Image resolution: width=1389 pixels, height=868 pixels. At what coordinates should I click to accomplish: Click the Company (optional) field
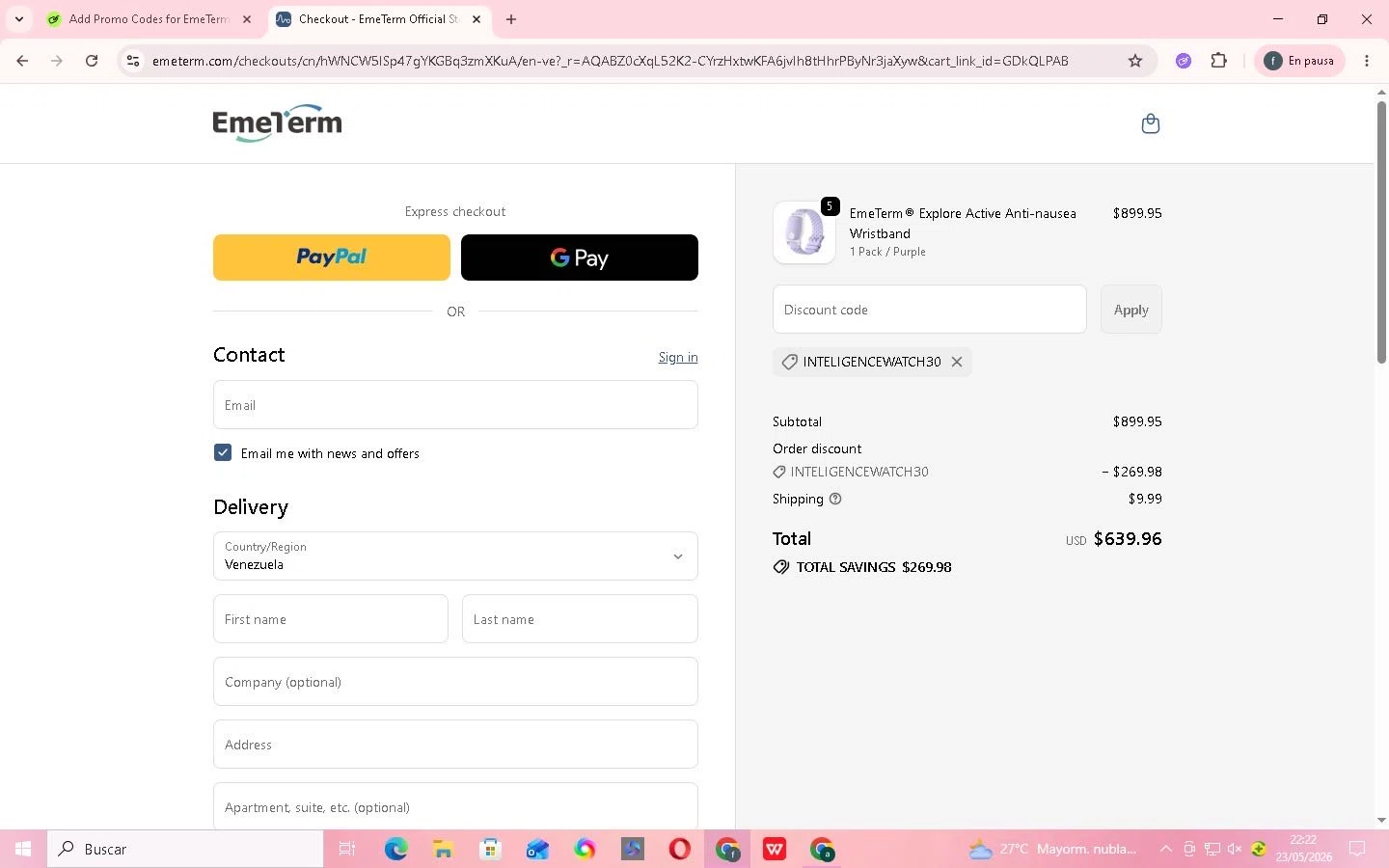[x=455, y=682]
